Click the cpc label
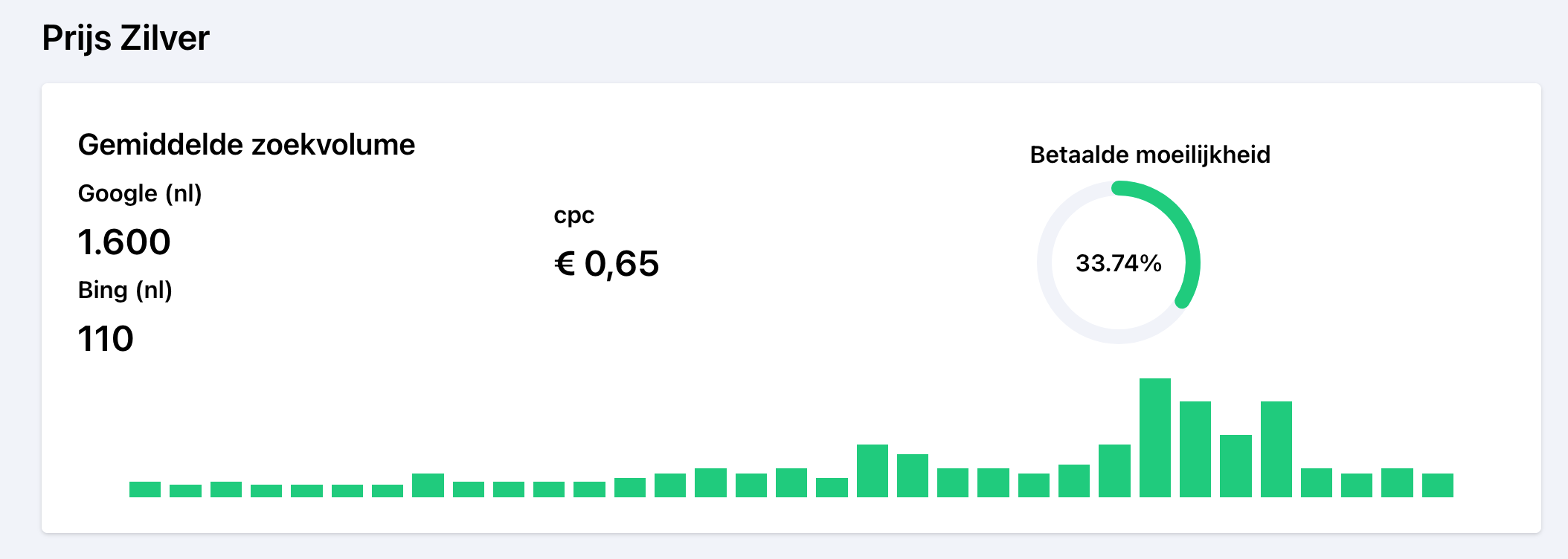Screen dimensions: 1568x559 (574, 216)
